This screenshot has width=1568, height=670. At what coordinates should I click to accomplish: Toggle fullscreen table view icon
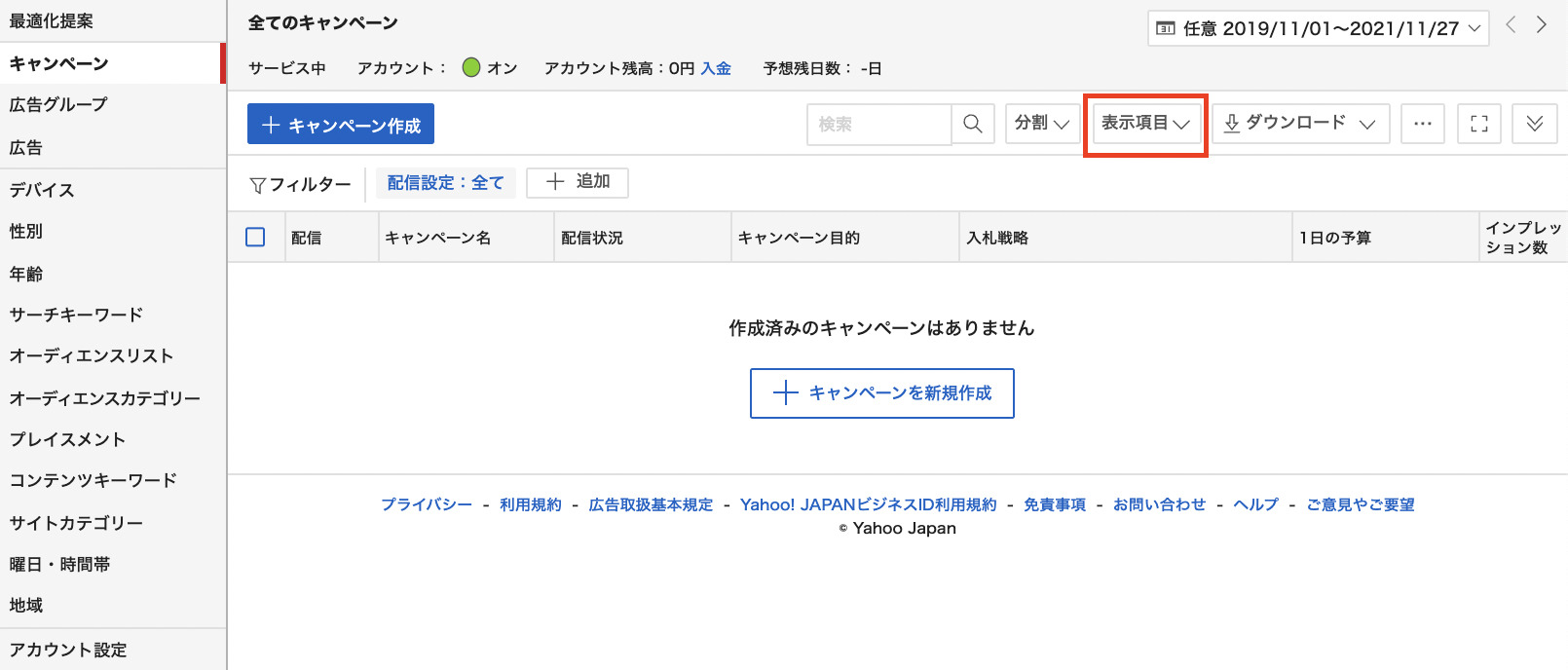(x=1478, y=124)
